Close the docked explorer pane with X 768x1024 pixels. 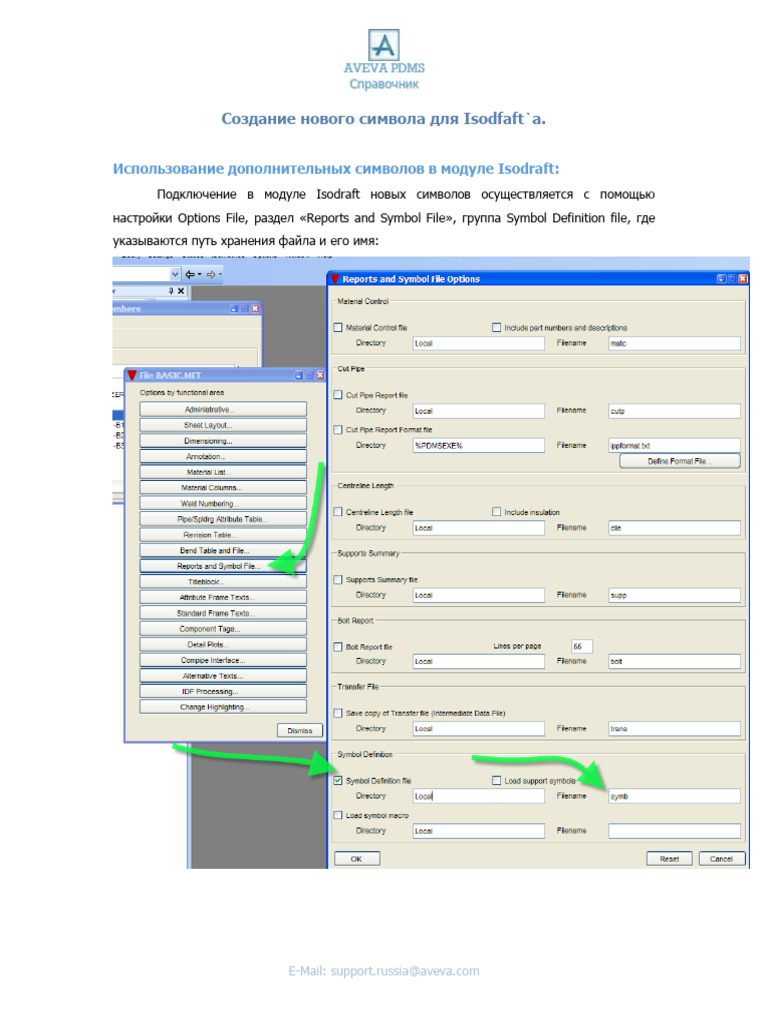tap(182, 291)
